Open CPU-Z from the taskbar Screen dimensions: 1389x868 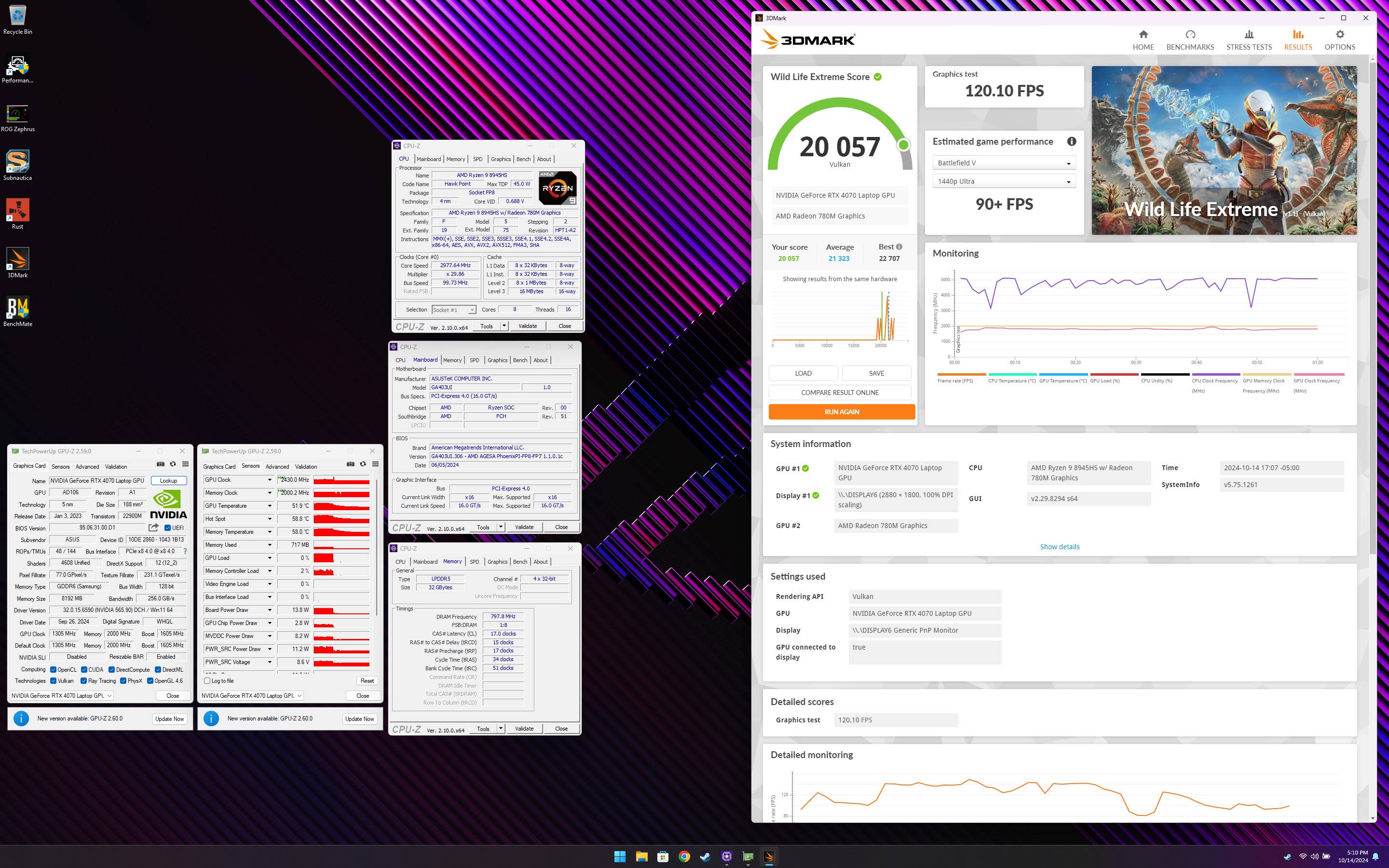point(727,856)
